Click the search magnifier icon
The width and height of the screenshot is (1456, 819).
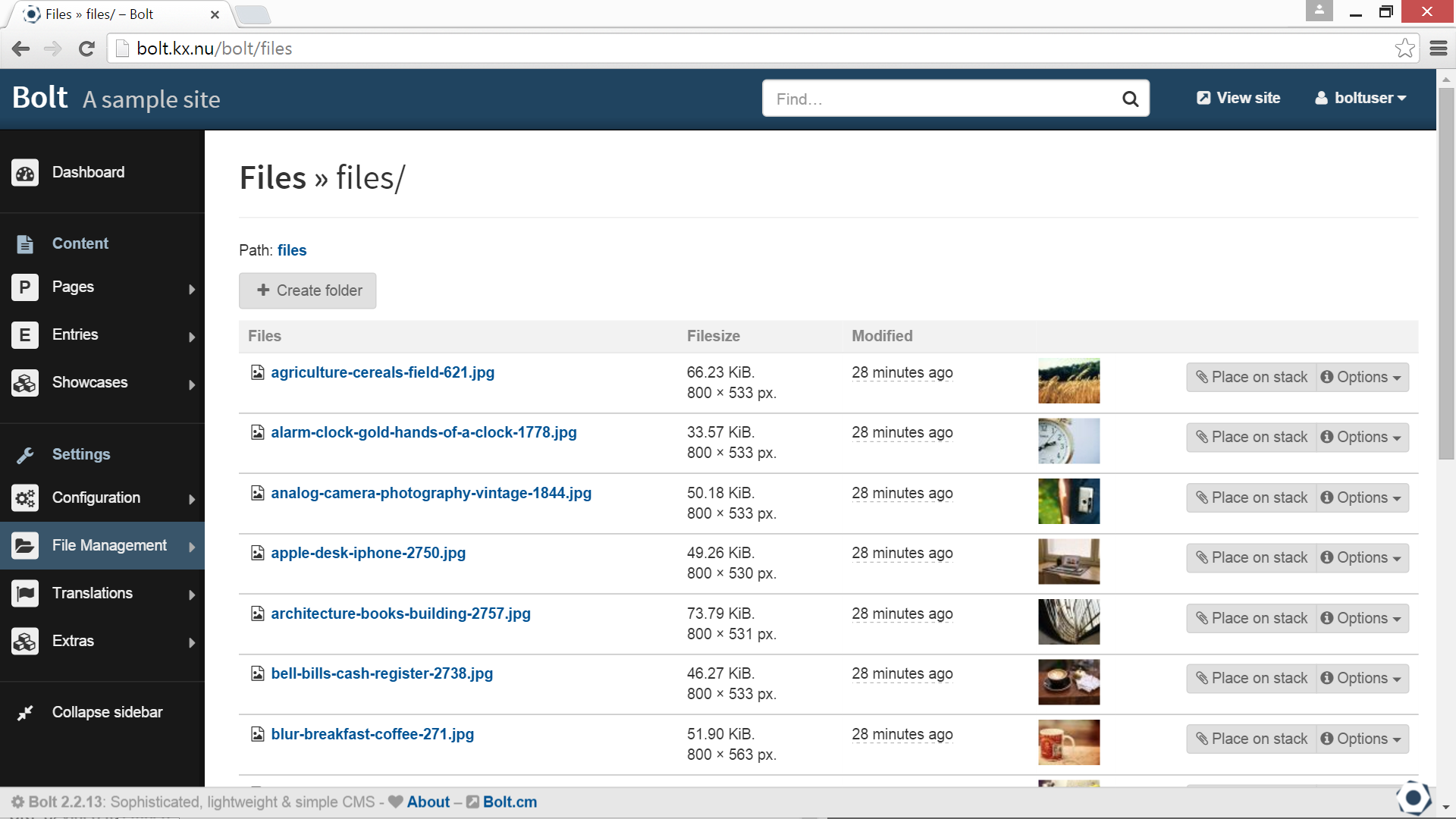(1130, 99)
